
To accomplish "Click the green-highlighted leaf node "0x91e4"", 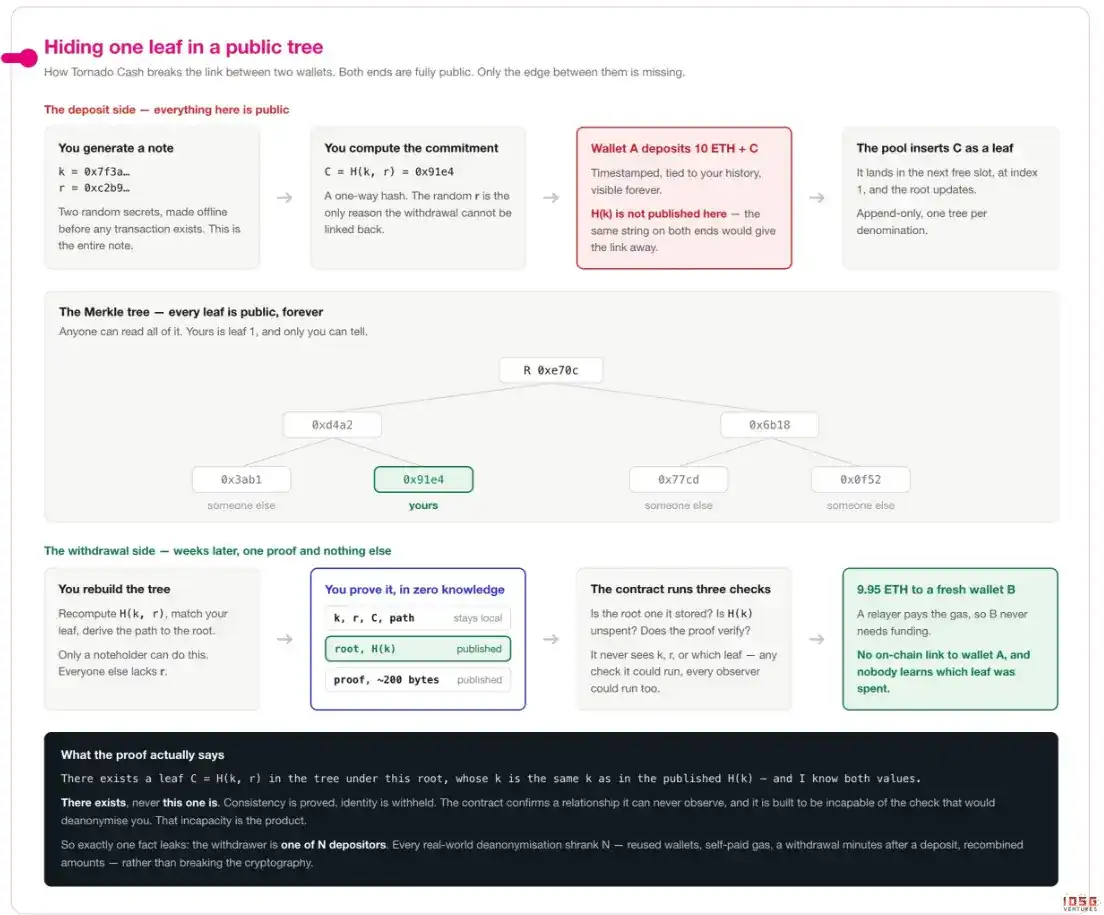I will click(423, 479).
